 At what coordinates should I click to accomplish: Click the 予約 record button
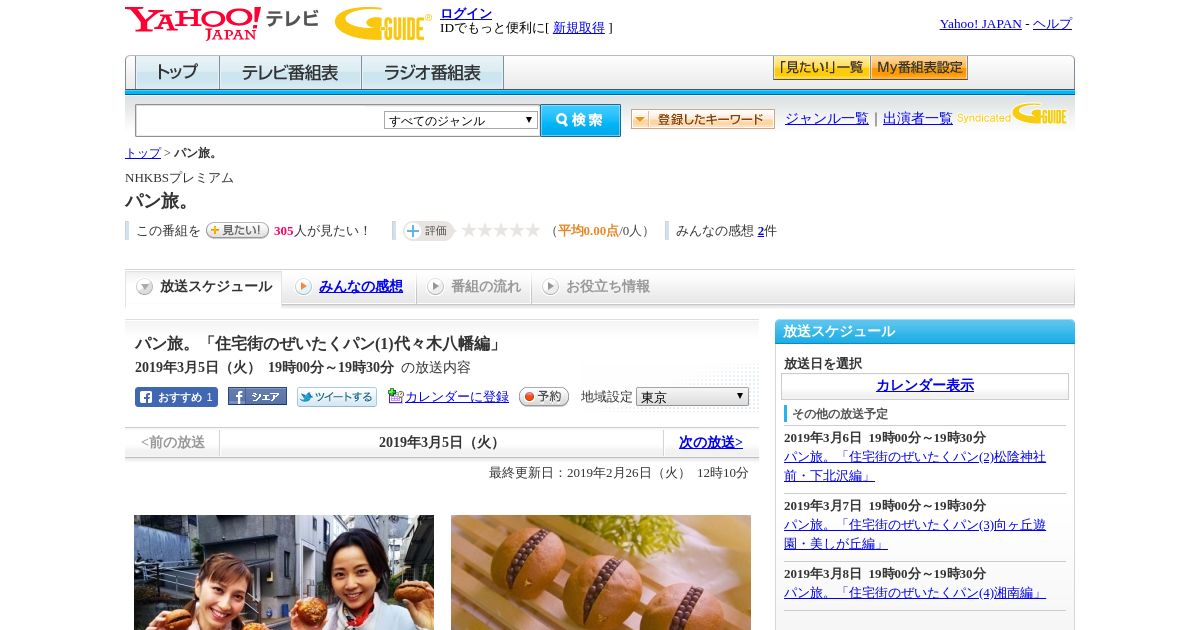click(544, 397)
